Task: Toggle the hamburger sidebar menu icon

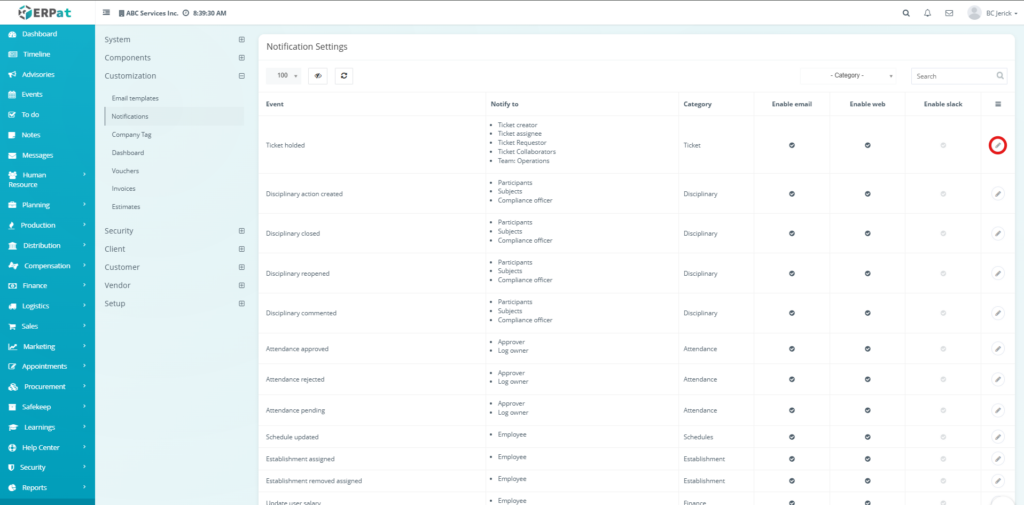Action: (x=107, y=13)
